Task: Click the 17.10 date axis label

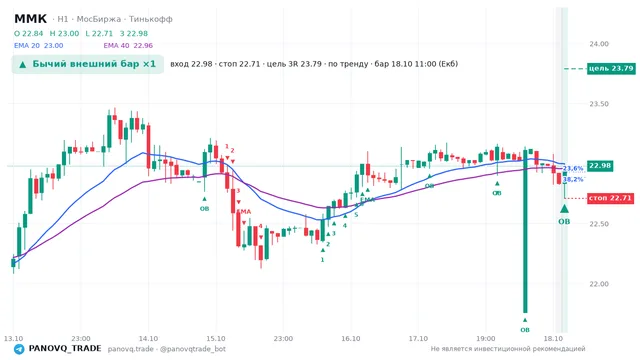Action: click(x=418, y=339)
